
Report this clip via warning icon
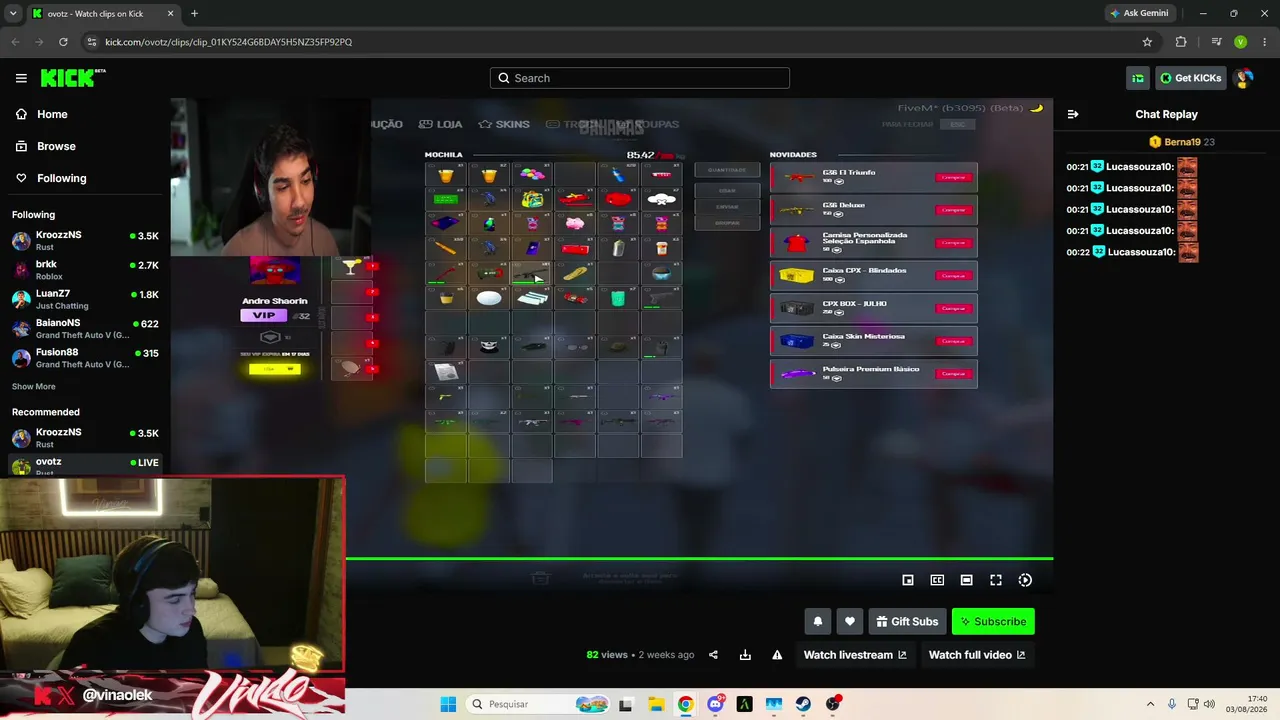(777, 655)
